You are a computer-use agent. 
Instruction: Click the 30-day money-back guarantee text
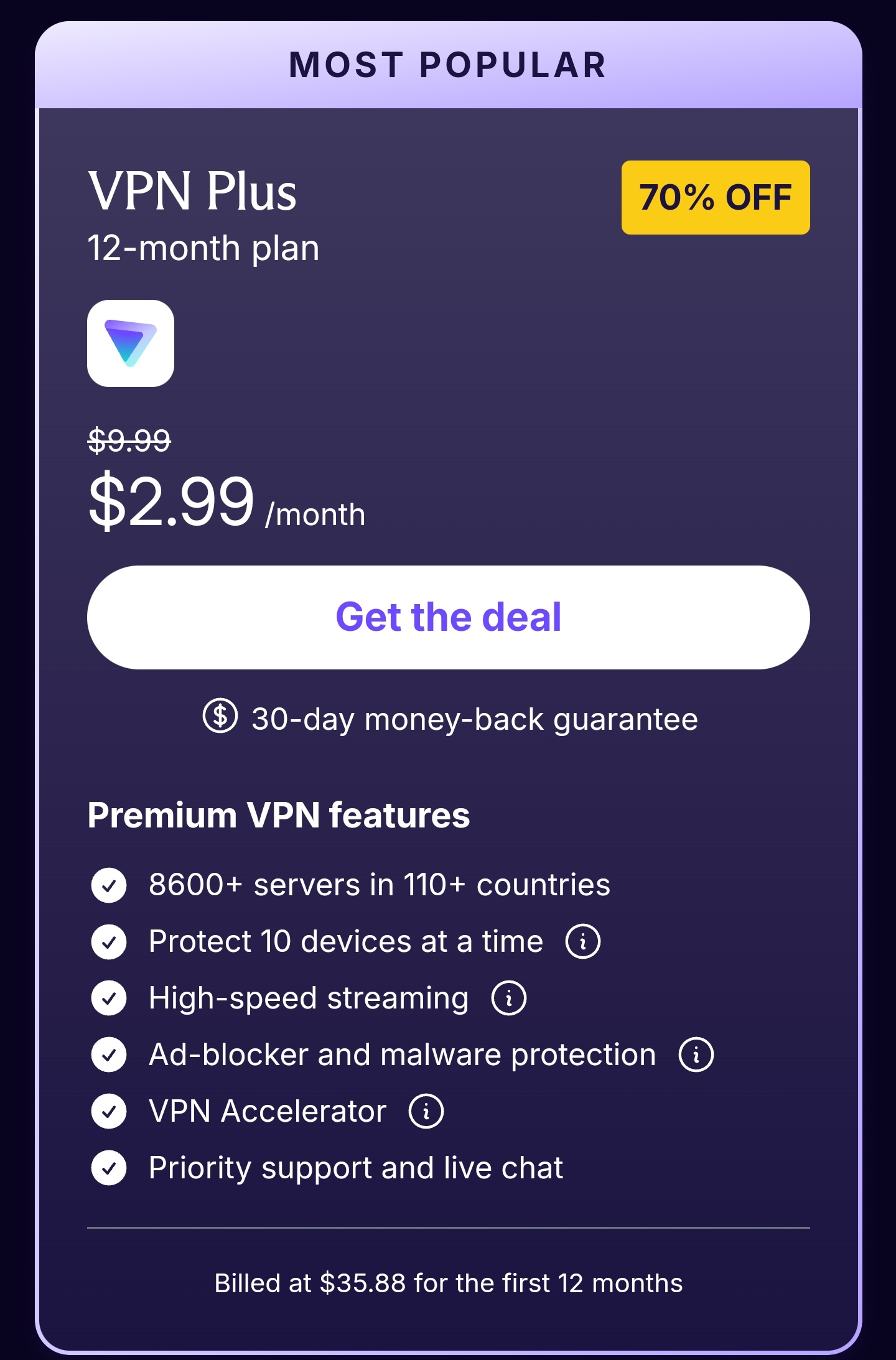pos(475,719)
